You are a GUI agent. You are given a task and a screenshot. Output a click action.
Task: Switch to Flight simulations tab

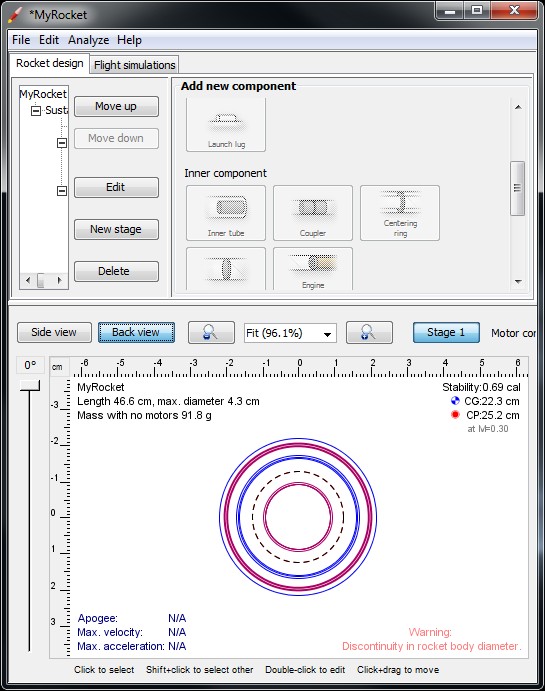(x=135, y=65)
